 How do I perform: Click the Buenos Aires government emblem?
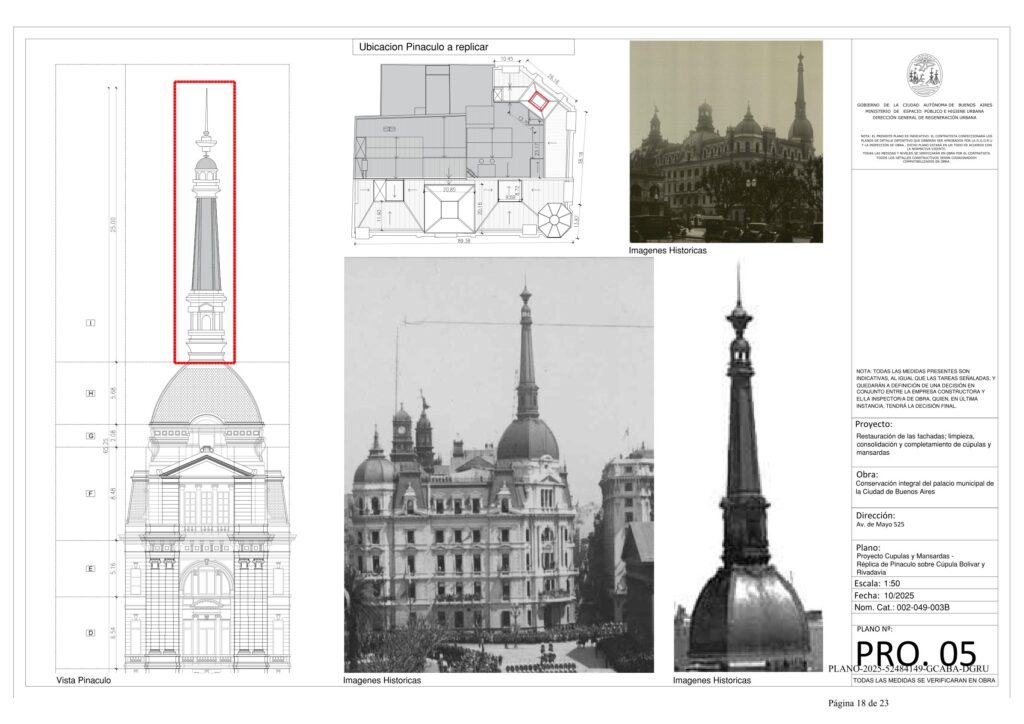(x=924, y=75)
